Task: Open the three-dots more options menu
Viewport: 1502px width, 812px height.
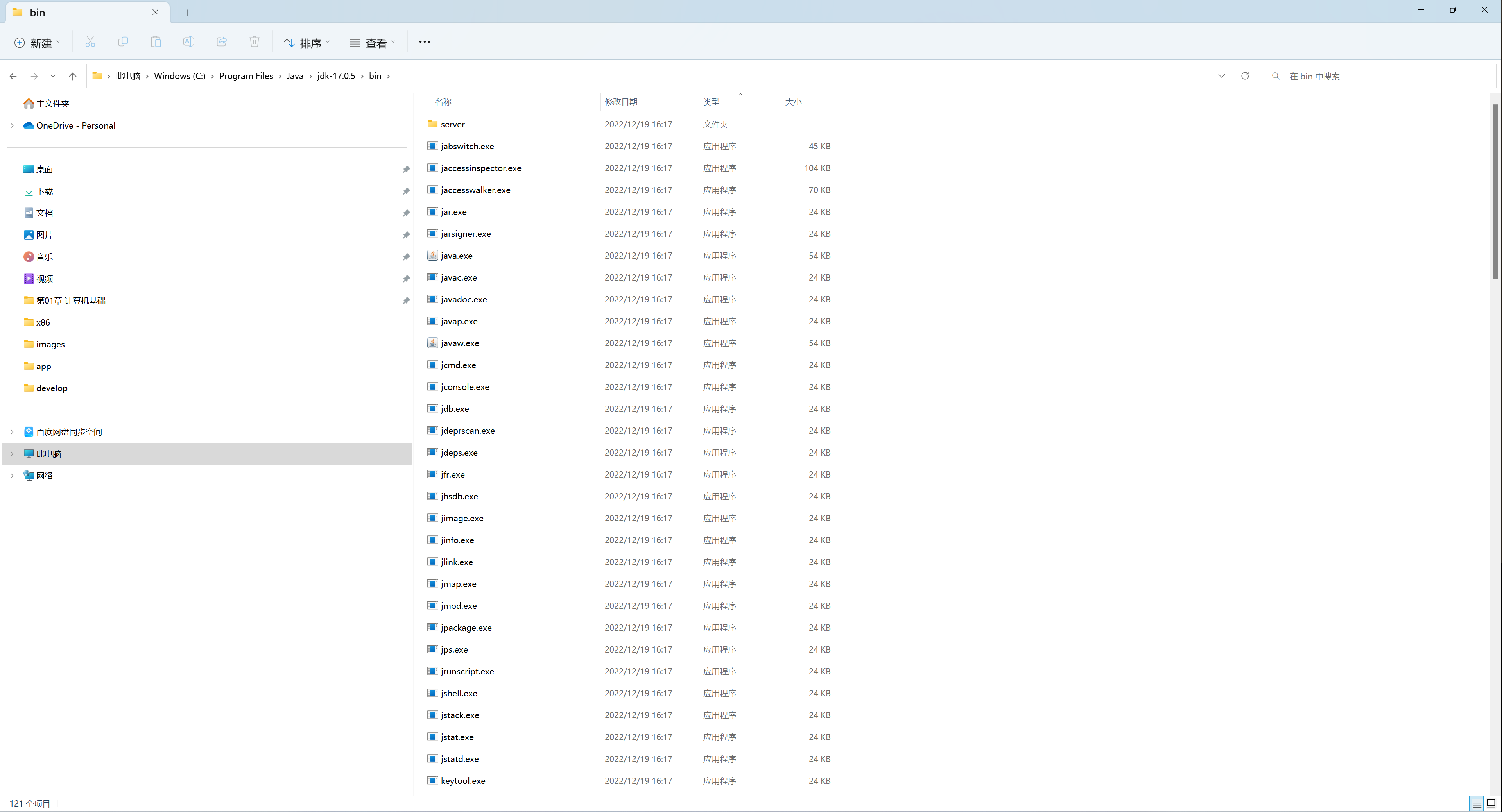Action: click(425, 42)
